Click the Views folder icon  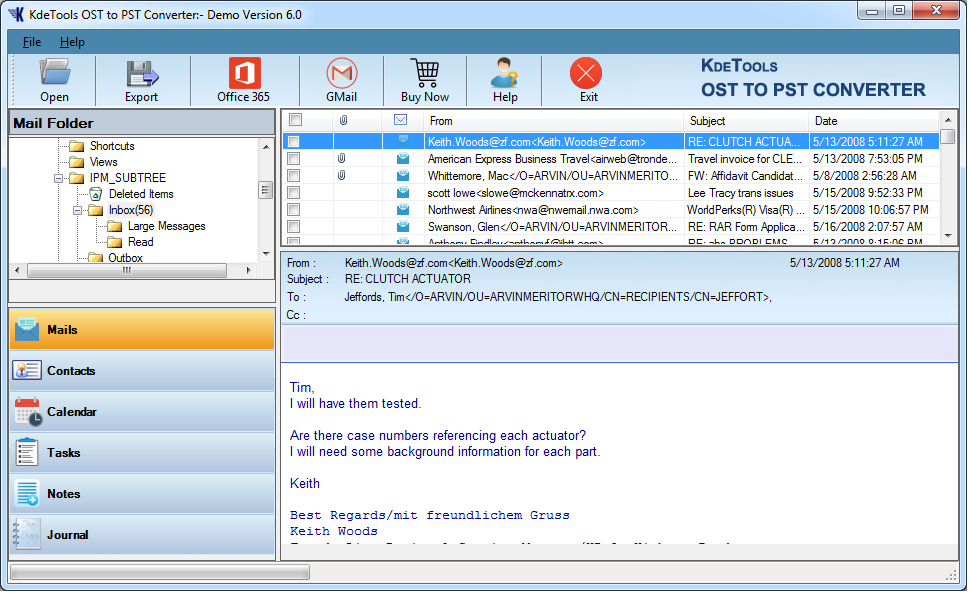click(x=77, y=163)
